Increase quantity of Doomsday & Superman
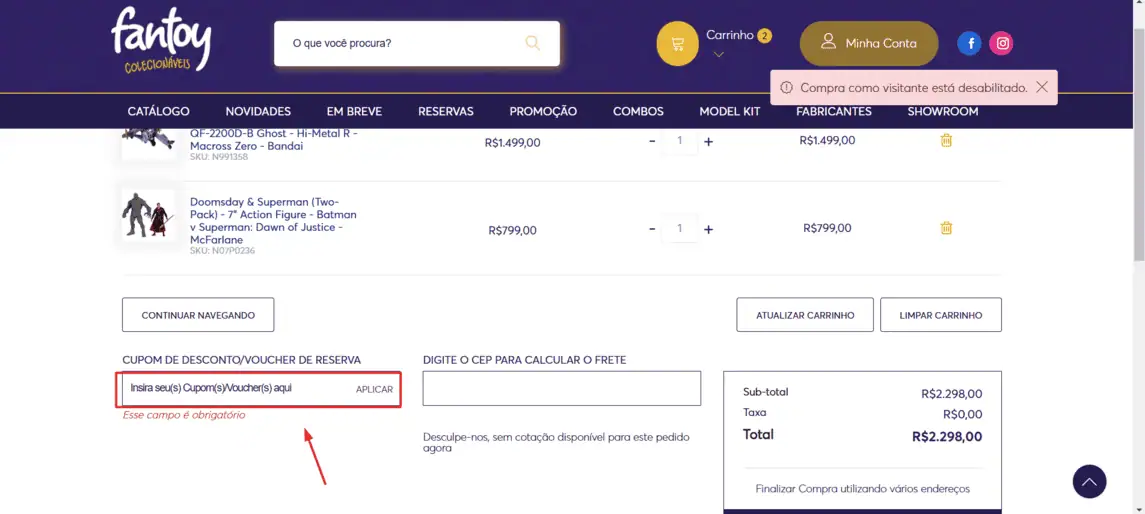The height and width of the screenshot is (514, 1145). pyautogui.click(x=708, y=229)
